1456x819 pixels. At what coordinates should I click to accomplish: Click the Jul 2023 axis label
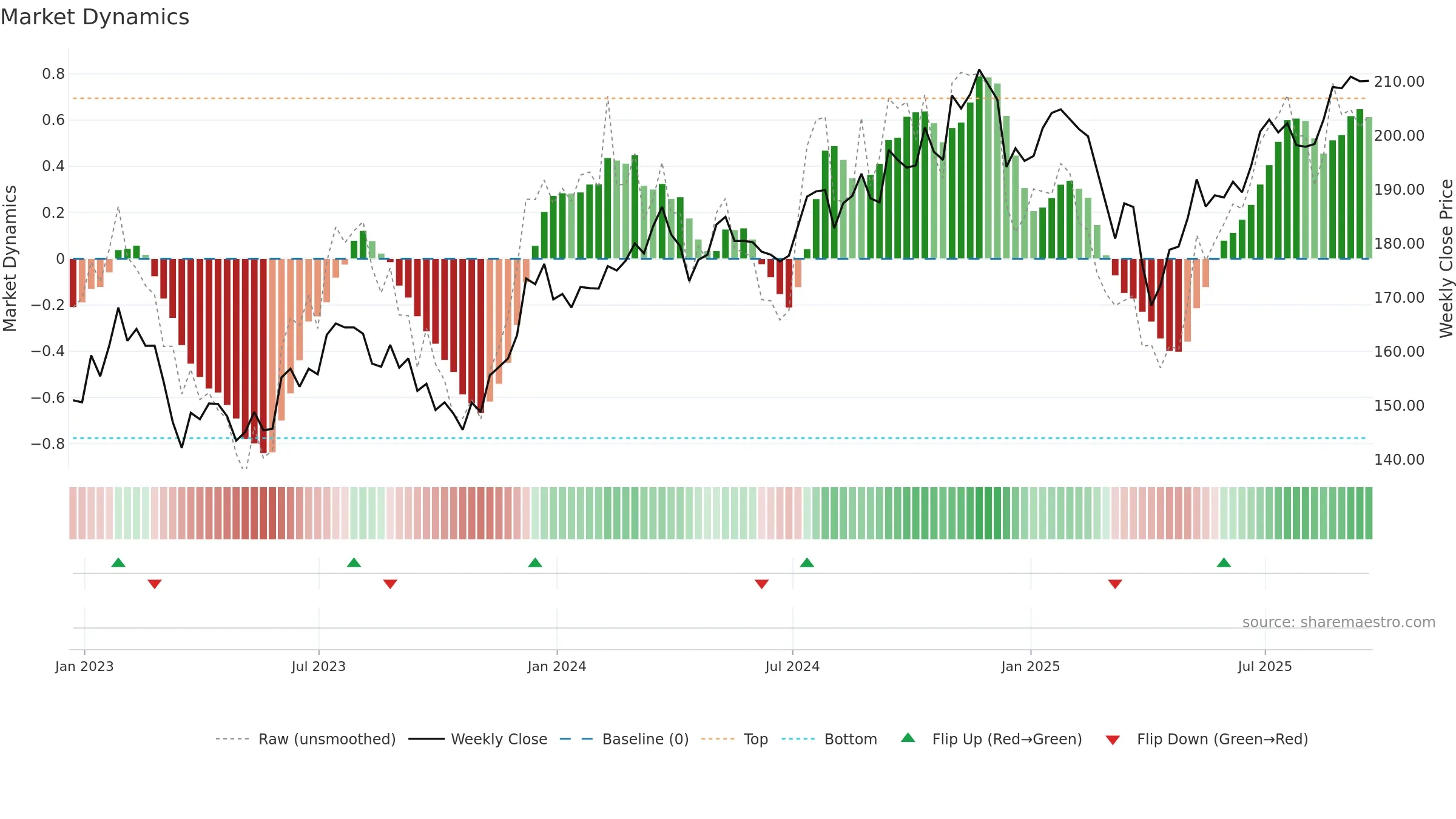click(318, 666)
